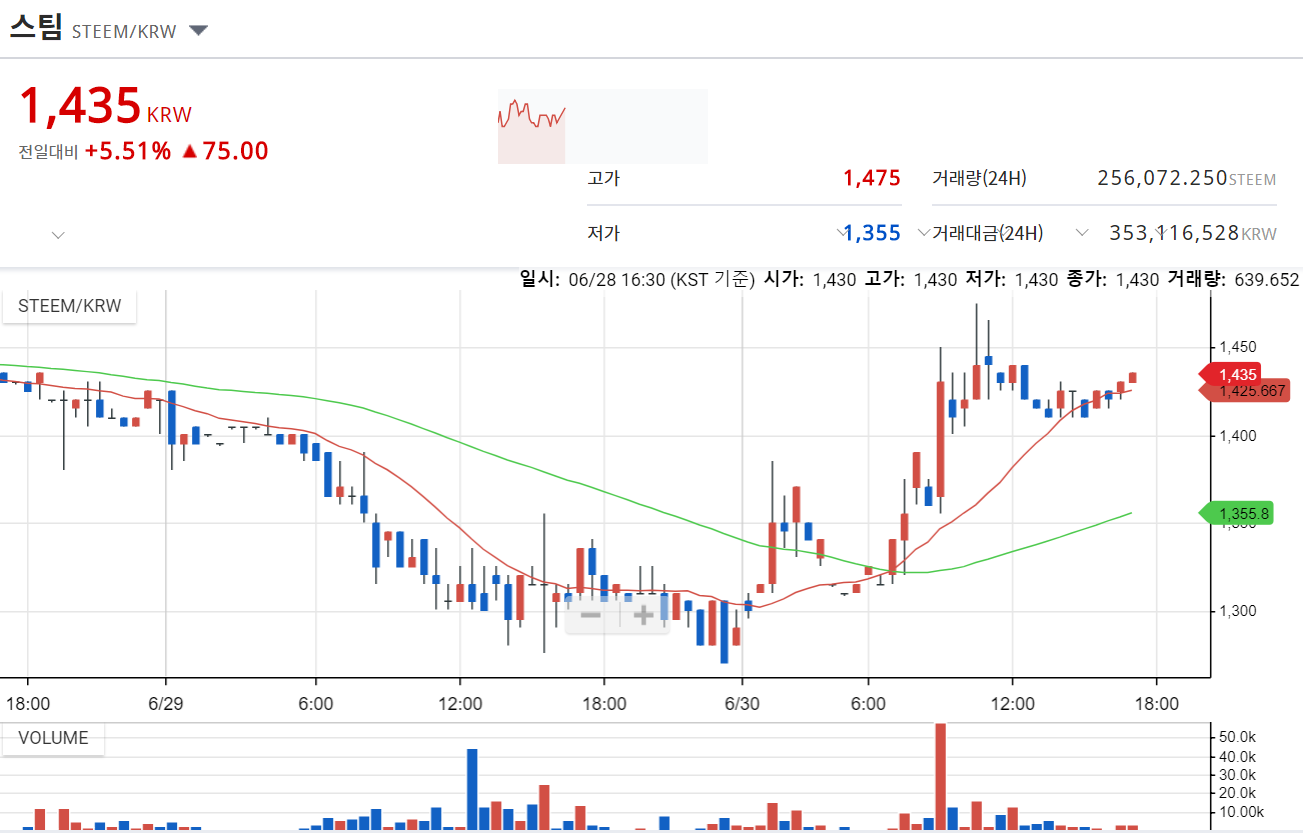Image resolution: width=1303 pixels, height=833 pixels.
Task: Click the 20.0k volume axis label
Action: (1238, 793)
